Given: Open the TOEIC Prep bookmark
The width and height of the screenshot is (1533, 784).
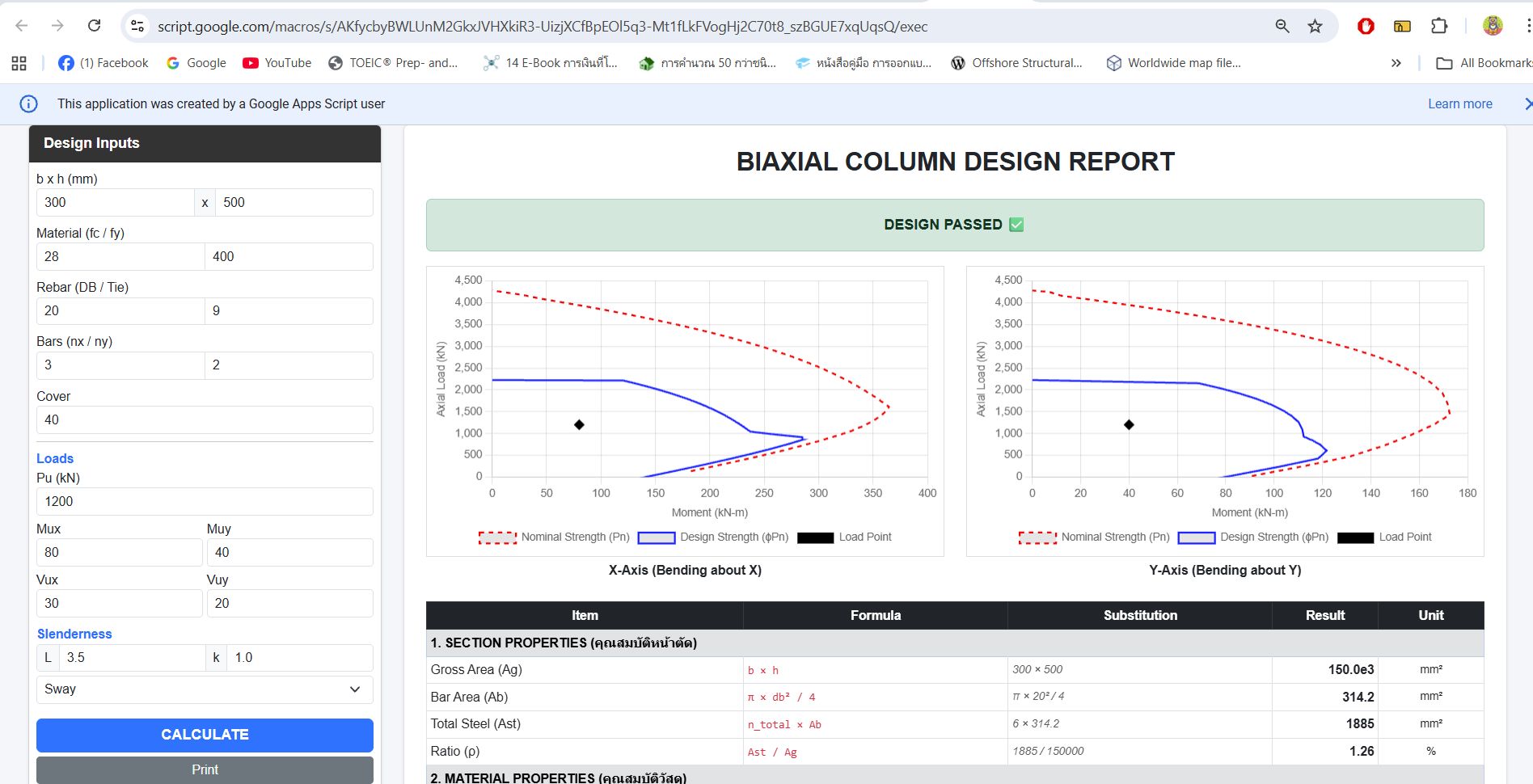Looking at the screenshot, I should (393, 63).
